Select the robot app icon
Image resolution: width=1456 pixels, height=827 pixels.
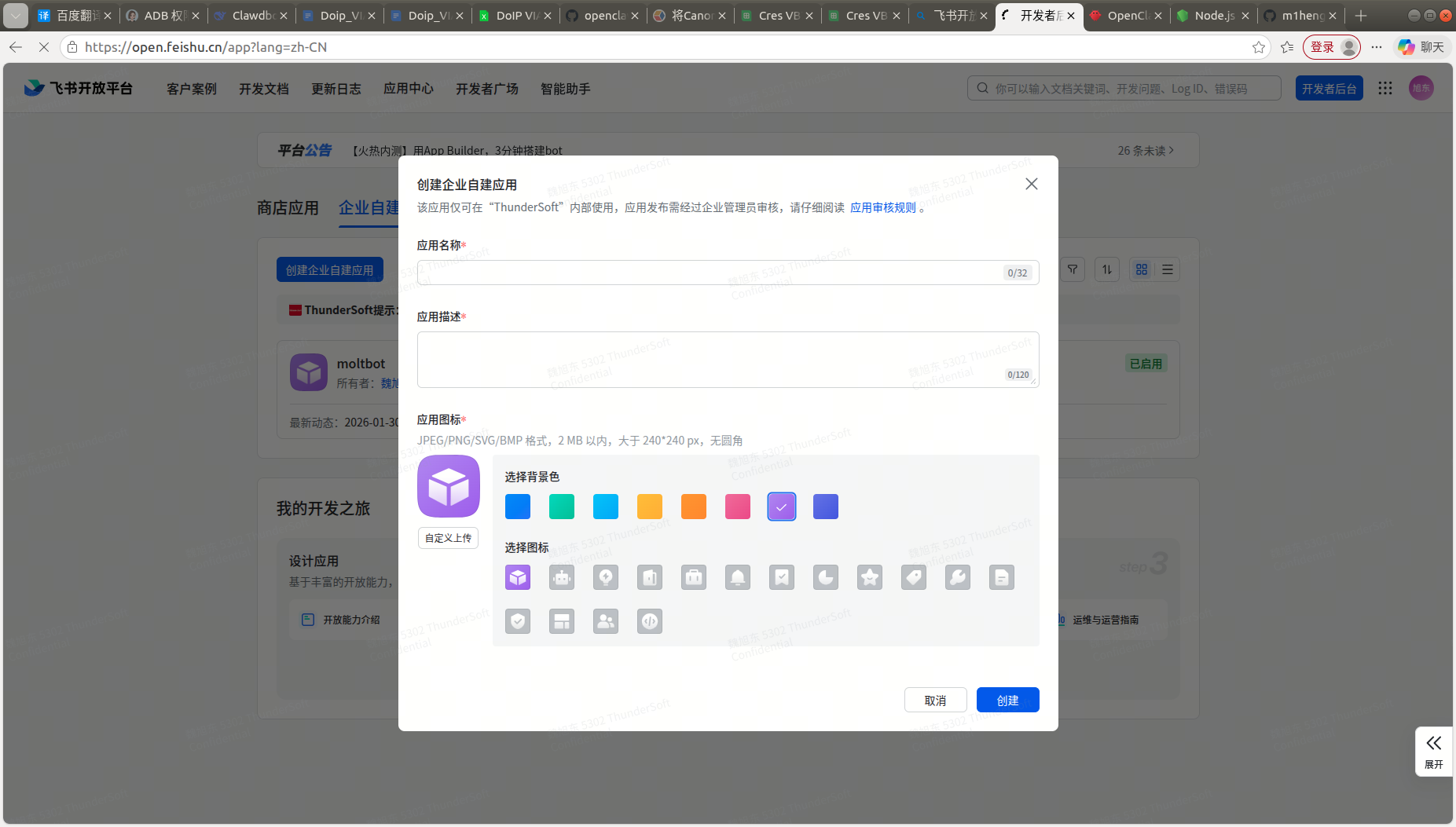[561, 578]
